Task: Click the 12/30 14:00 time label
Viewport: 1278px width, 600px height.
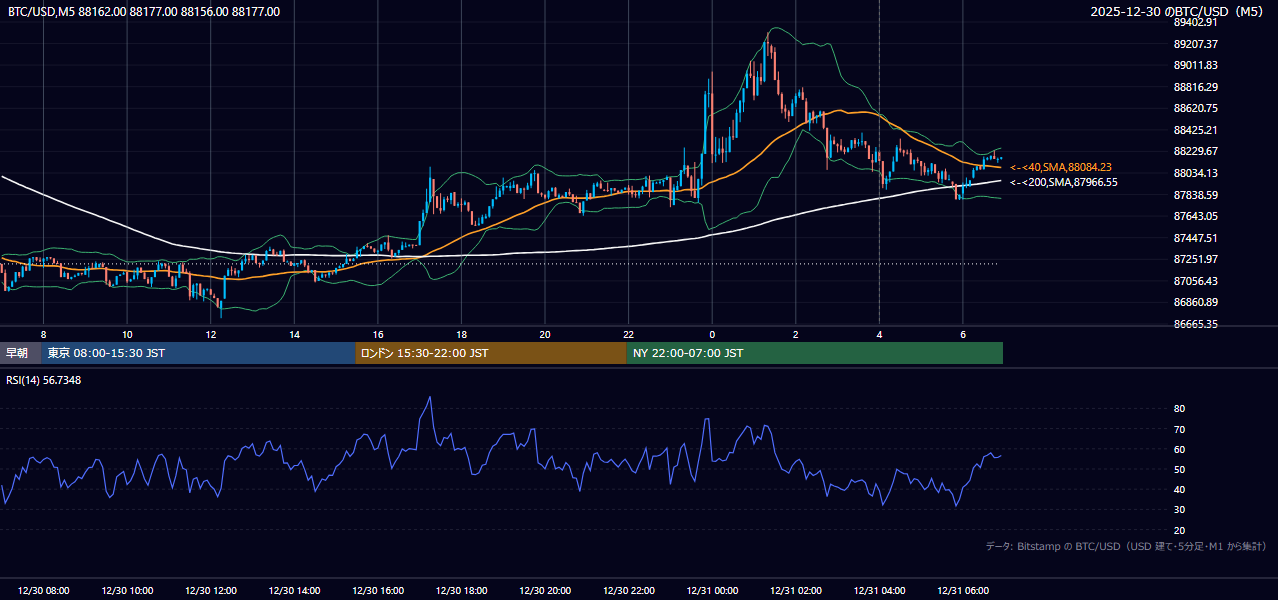Action: [294, 591]
